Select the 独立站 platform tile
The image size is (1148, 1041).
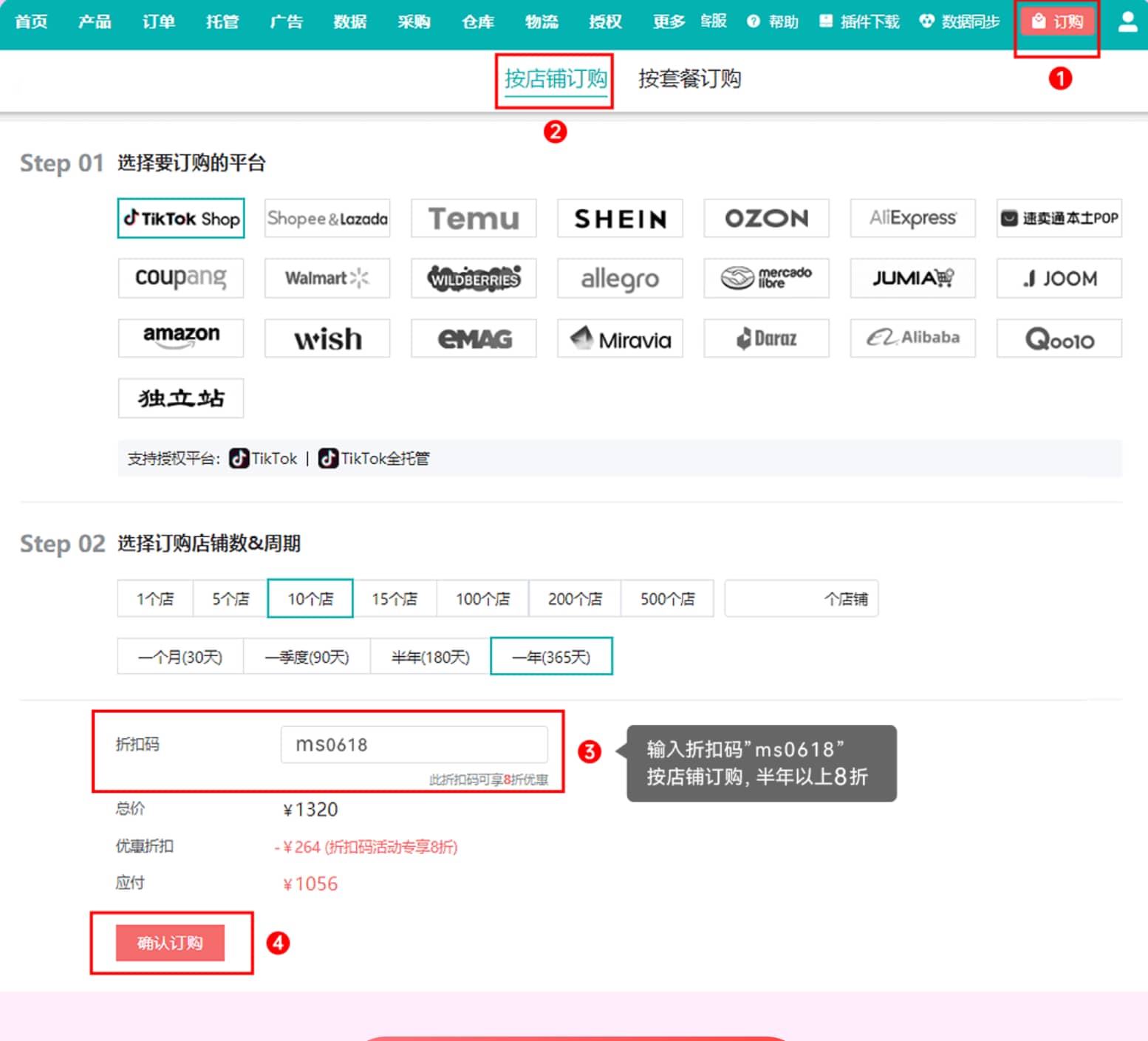[181, 398]
